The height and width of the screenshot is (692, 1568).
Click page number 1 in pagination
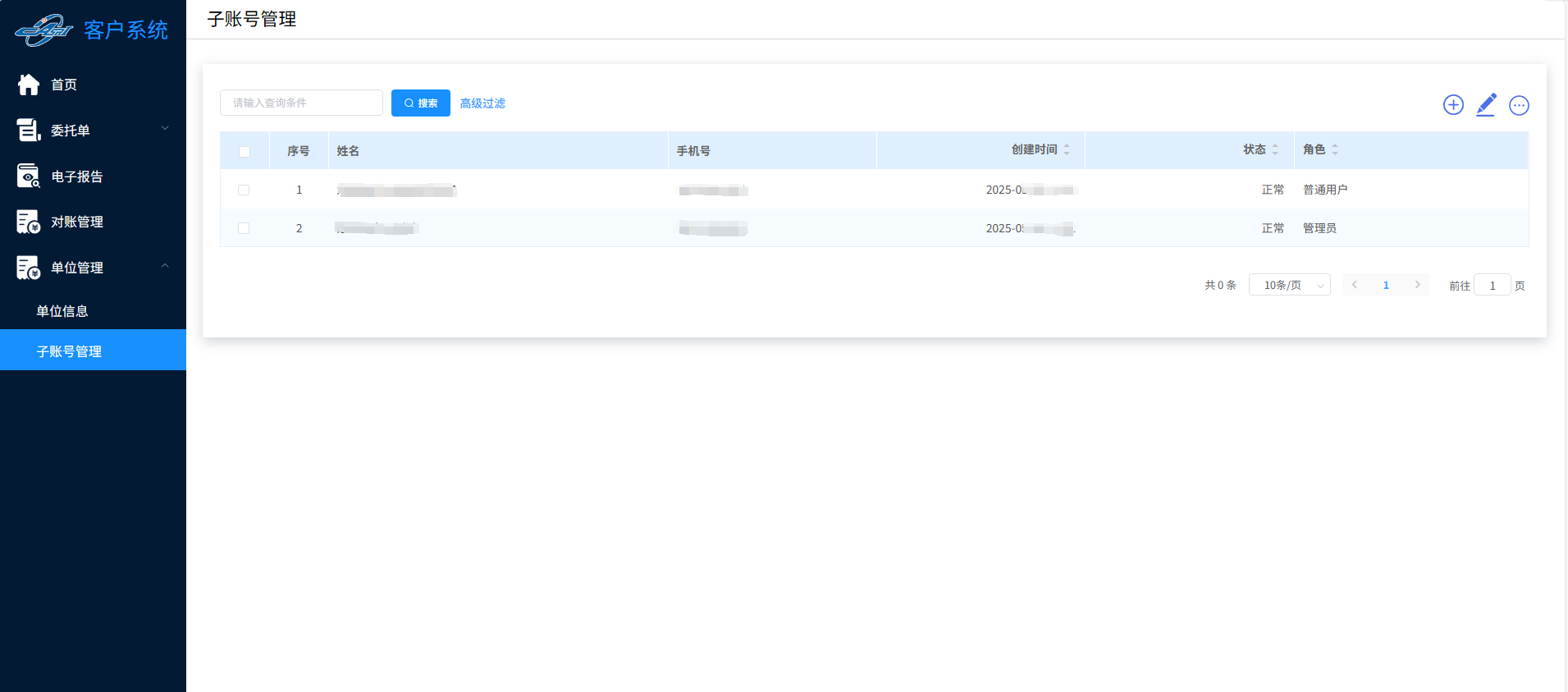[x=1386, y=285]
